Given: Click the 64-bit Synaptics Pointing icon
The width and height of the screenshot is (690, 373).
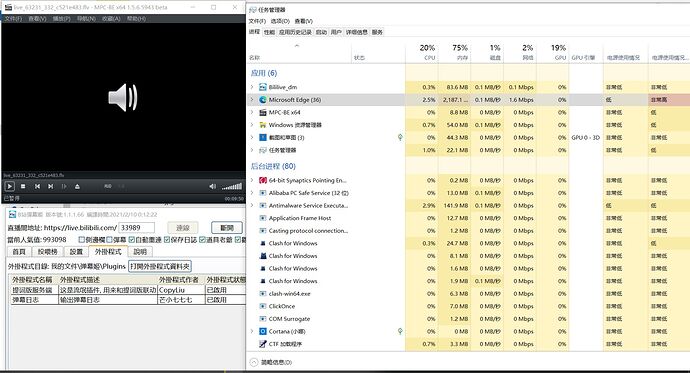Looking at the screenshot, I should tap(263, 180).
